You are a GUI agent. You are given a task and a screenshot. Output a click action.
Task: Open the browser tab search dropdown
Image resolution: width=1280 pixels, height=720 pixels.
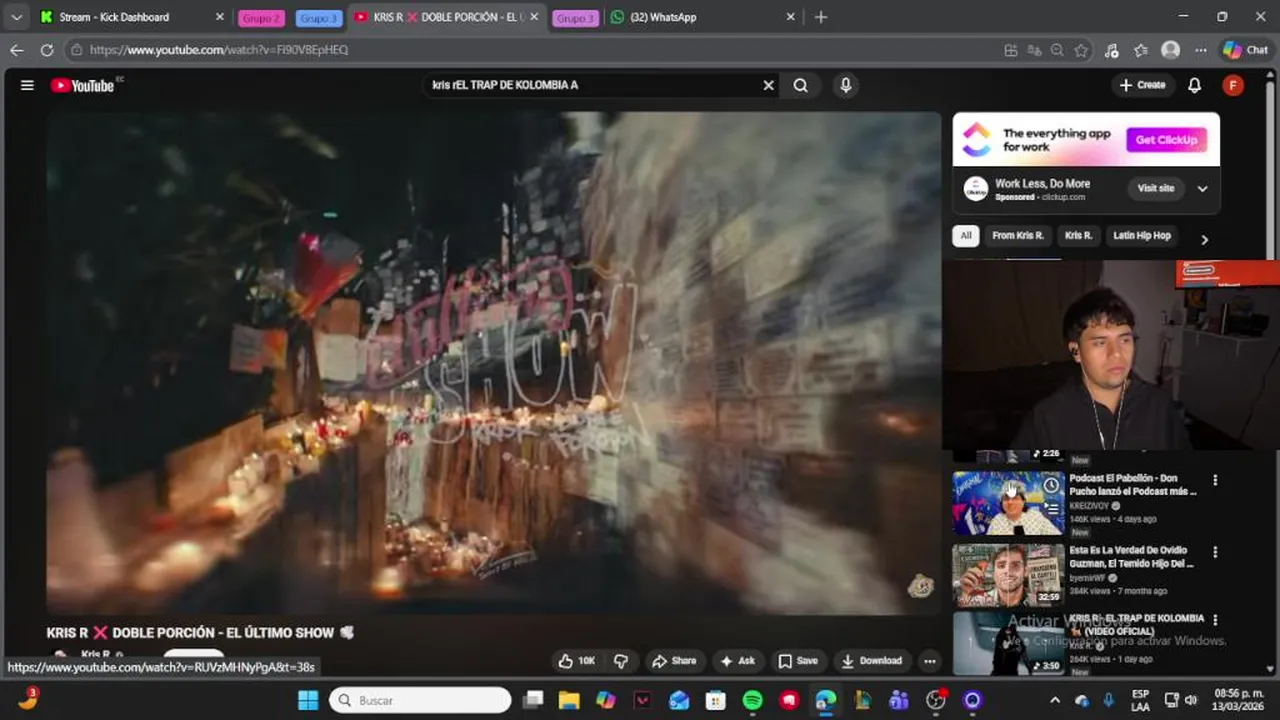click(x=16, y=17)
